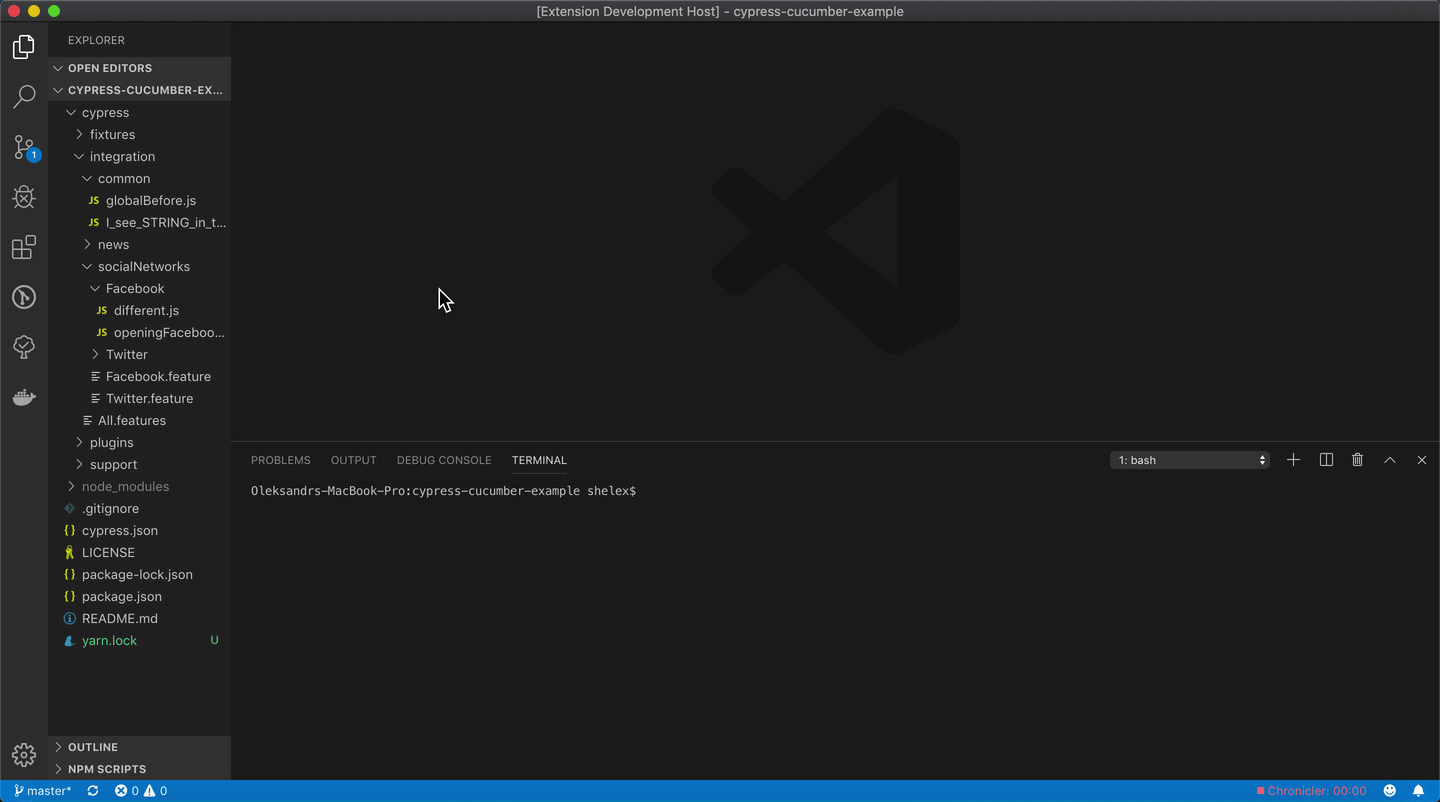The height and width of the screenshot is (802, 1440).
Task: Open package.json file
Action: click(140, 596)
